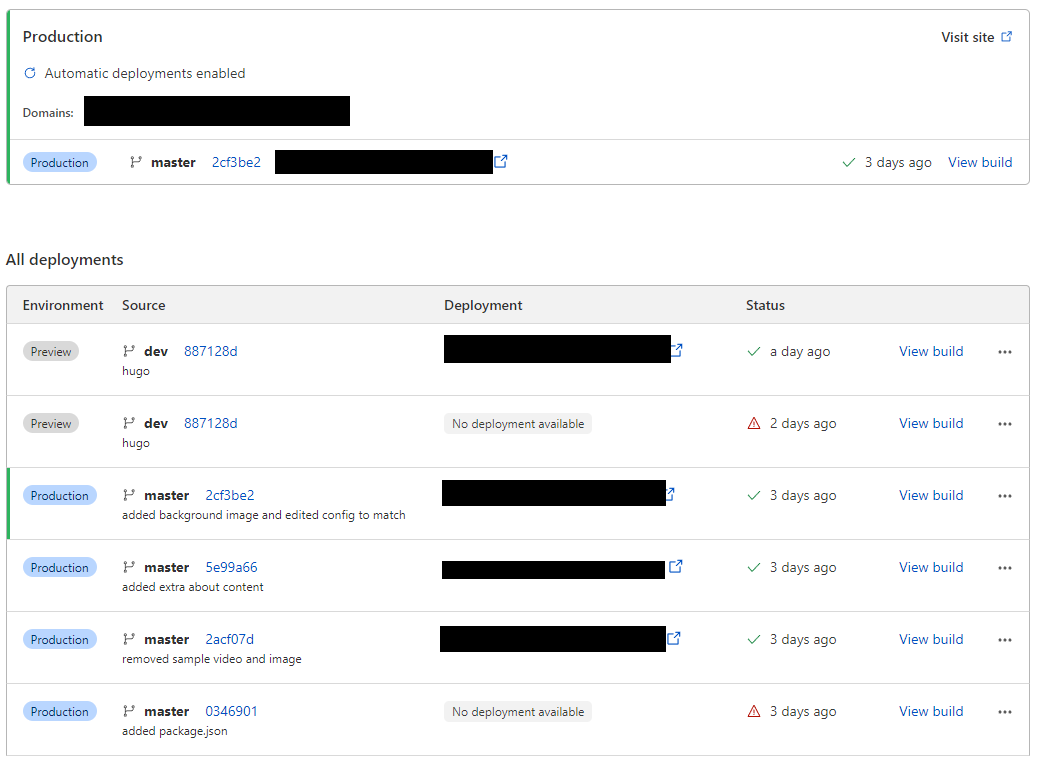The image size is (1048, 770).
Task: Open more options menu for successful dev preview
Action: (1005, 352)
